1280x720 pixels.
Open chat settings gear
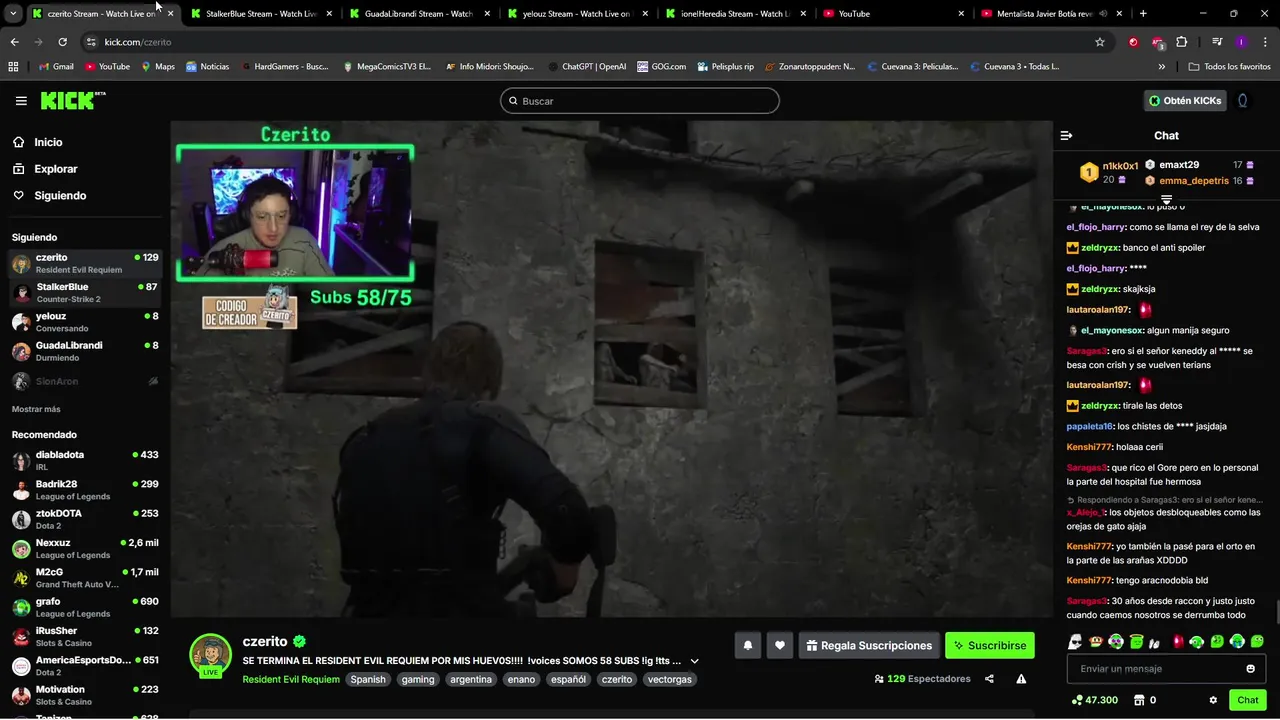pyautogui.click(x=1213, y=700)
